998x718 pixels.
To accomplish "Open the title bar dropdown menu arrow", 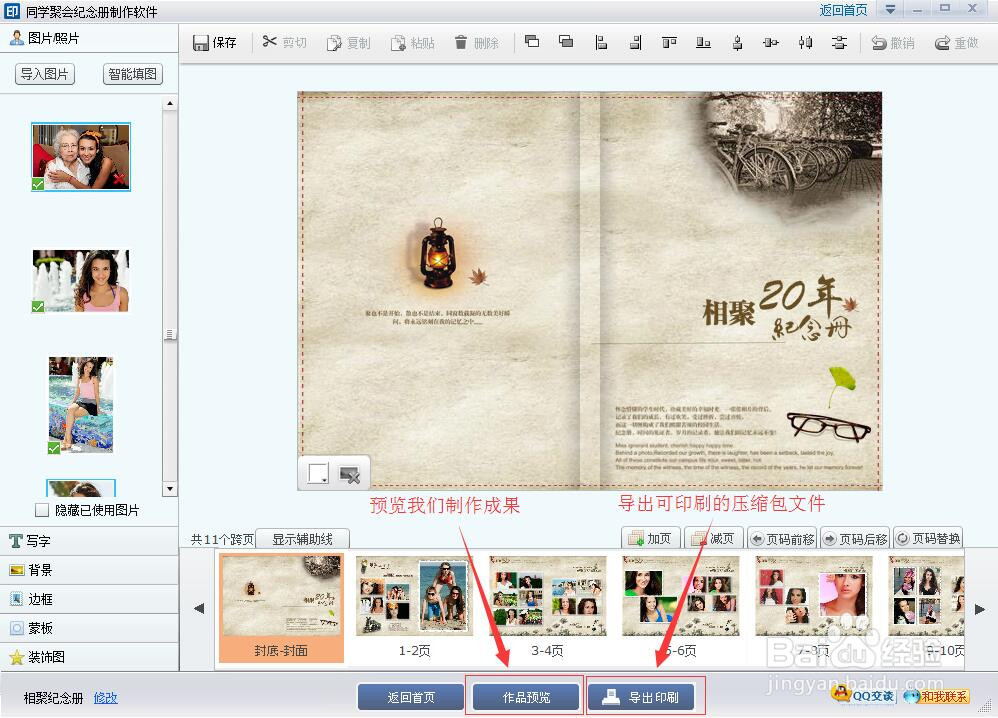I will click(x=890, y=9).
